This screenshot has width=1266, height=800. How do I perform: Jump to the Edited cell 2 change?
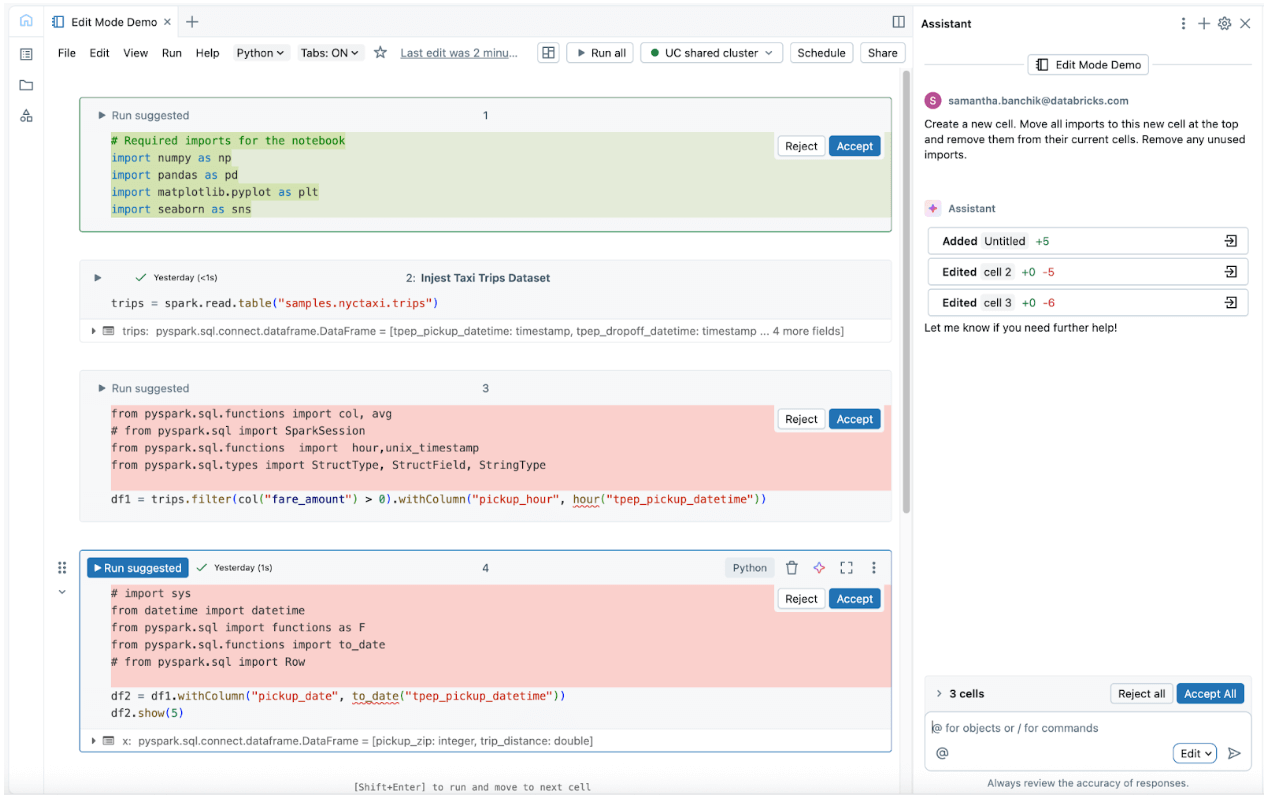(x=1230, y=272)
